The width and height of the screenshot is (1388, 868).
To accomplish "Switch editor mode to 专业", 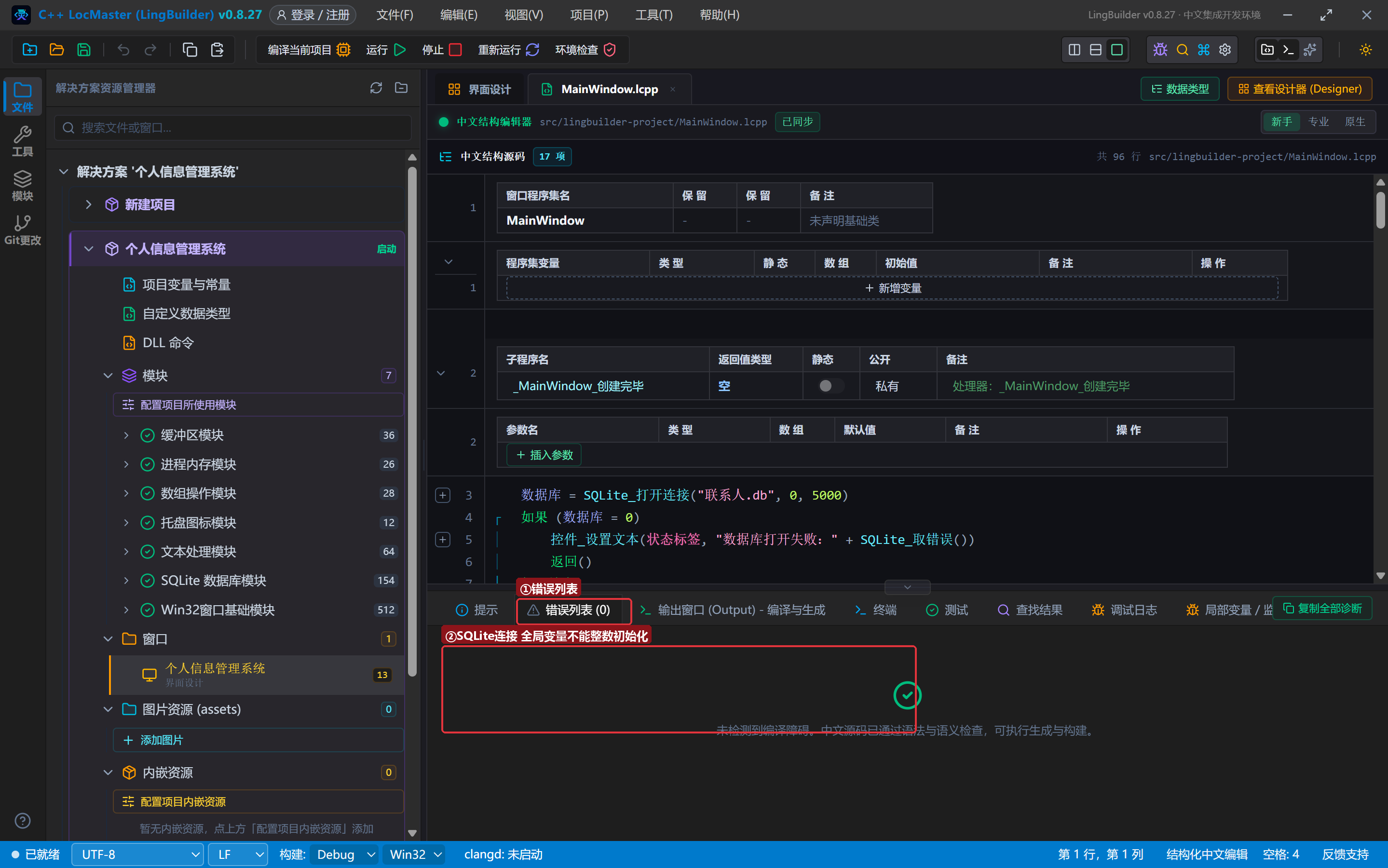I will click(x=1318, y=122).
